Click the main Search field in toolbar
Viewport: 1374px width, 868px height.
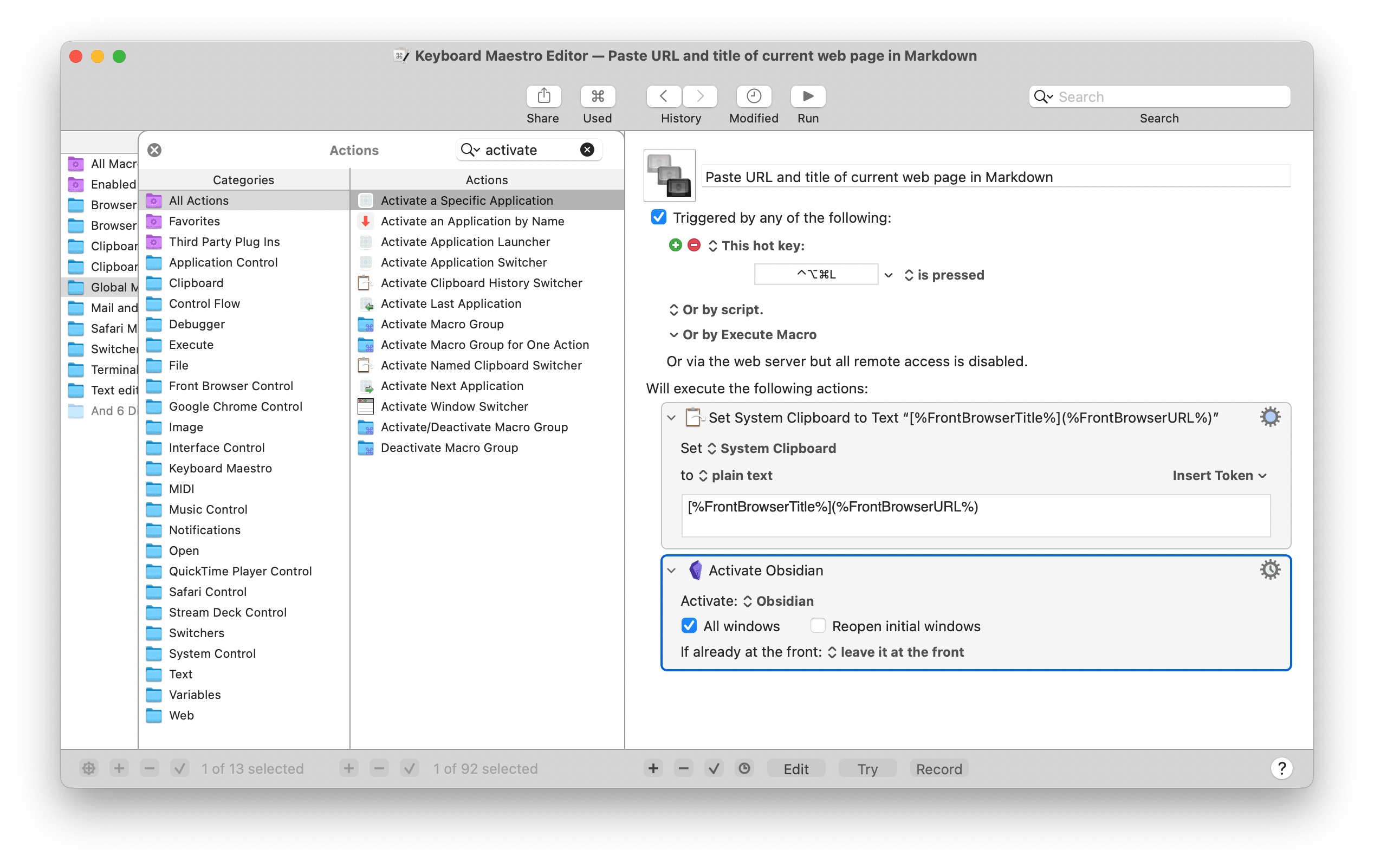[x=1159, y=96]
